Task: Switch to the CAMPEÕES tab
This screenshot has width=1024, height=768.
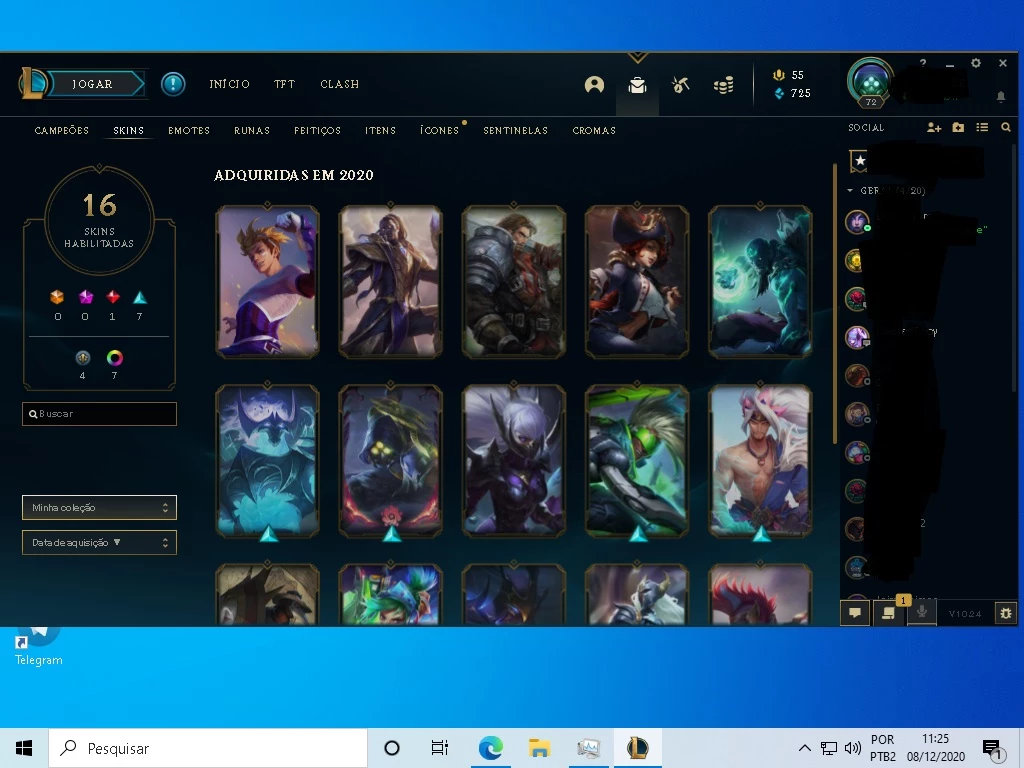Action: pyautogui.click(x=61, y=131)
